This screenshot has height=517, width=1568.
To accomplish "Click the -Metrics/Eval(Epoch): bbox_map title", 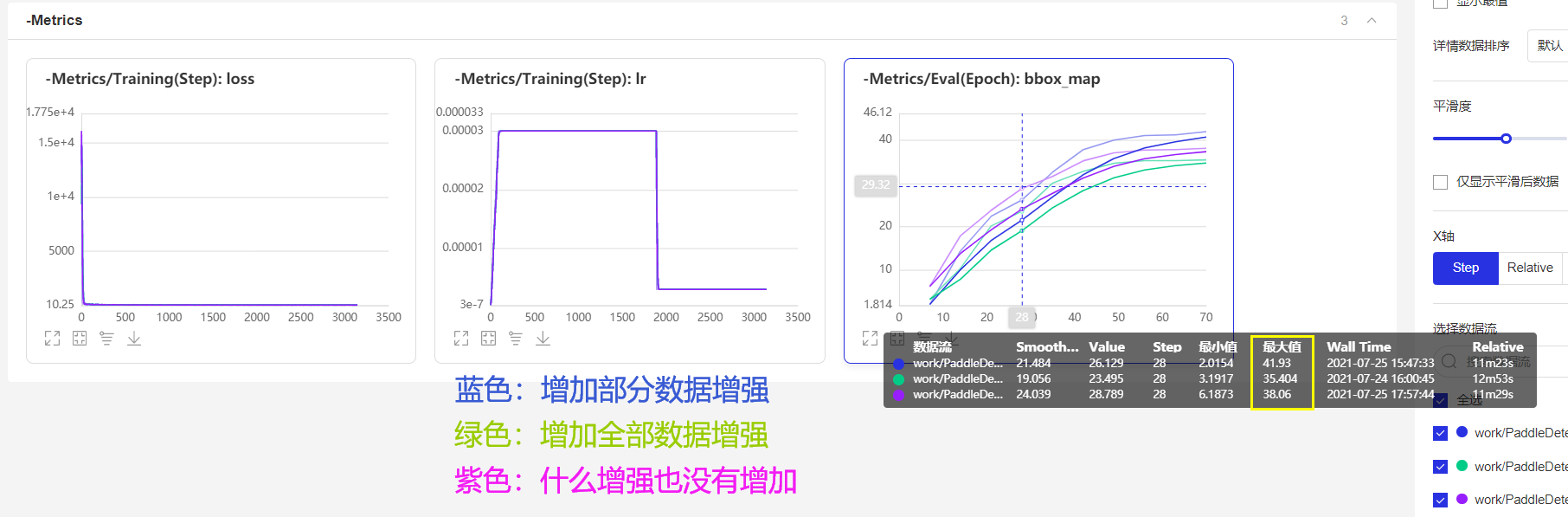I will (981, 79).
